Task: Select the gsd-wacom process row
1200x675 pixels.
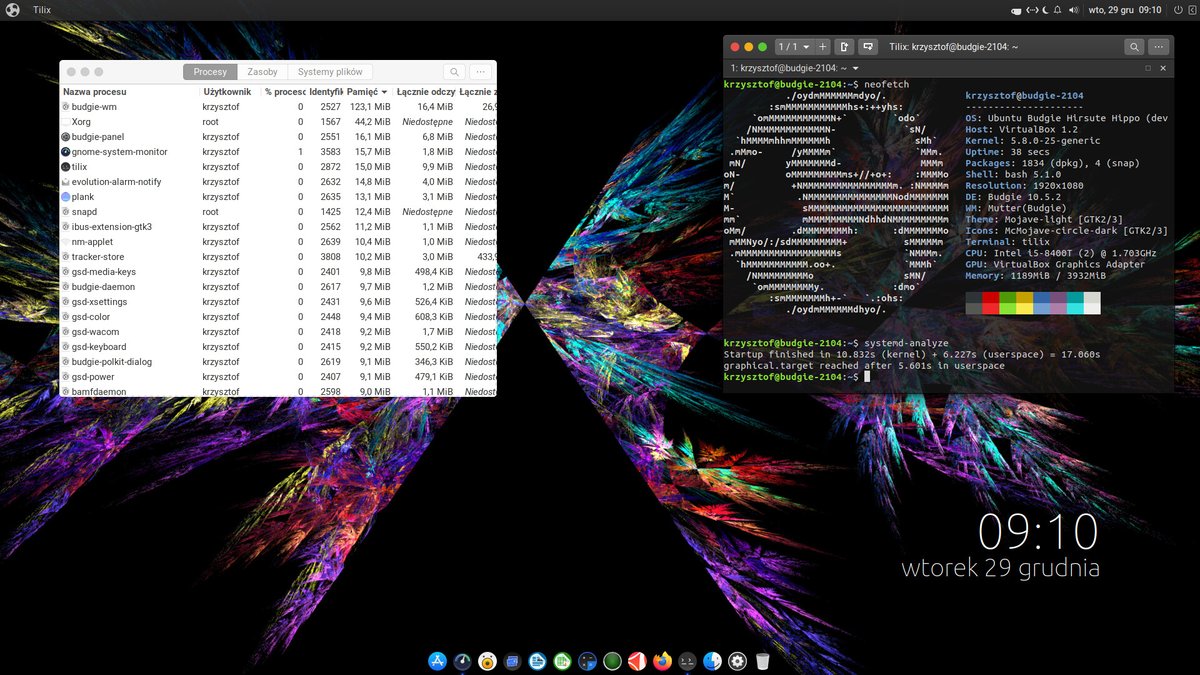Action: coord(278,332)
